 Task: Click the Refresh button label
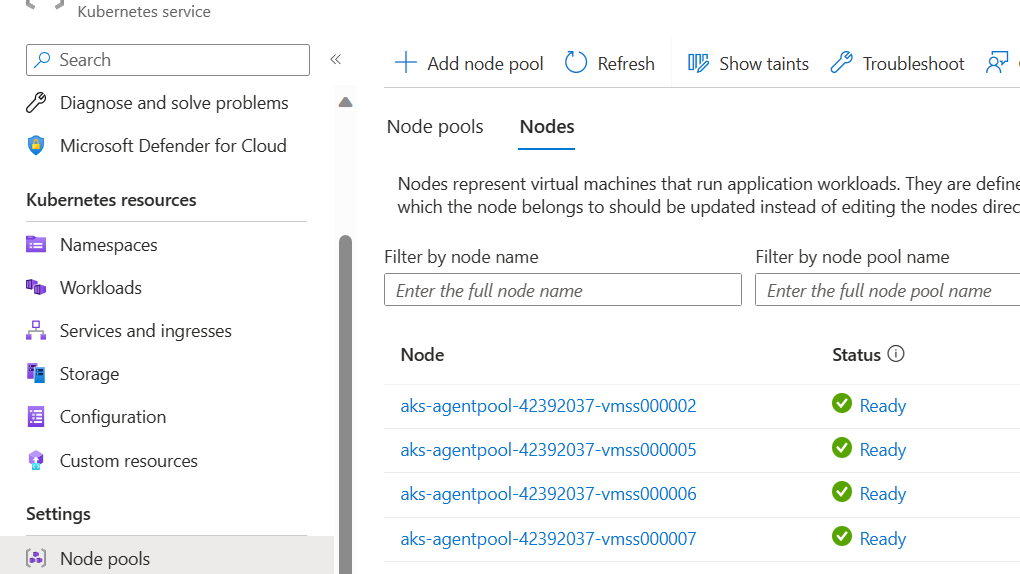626,64
